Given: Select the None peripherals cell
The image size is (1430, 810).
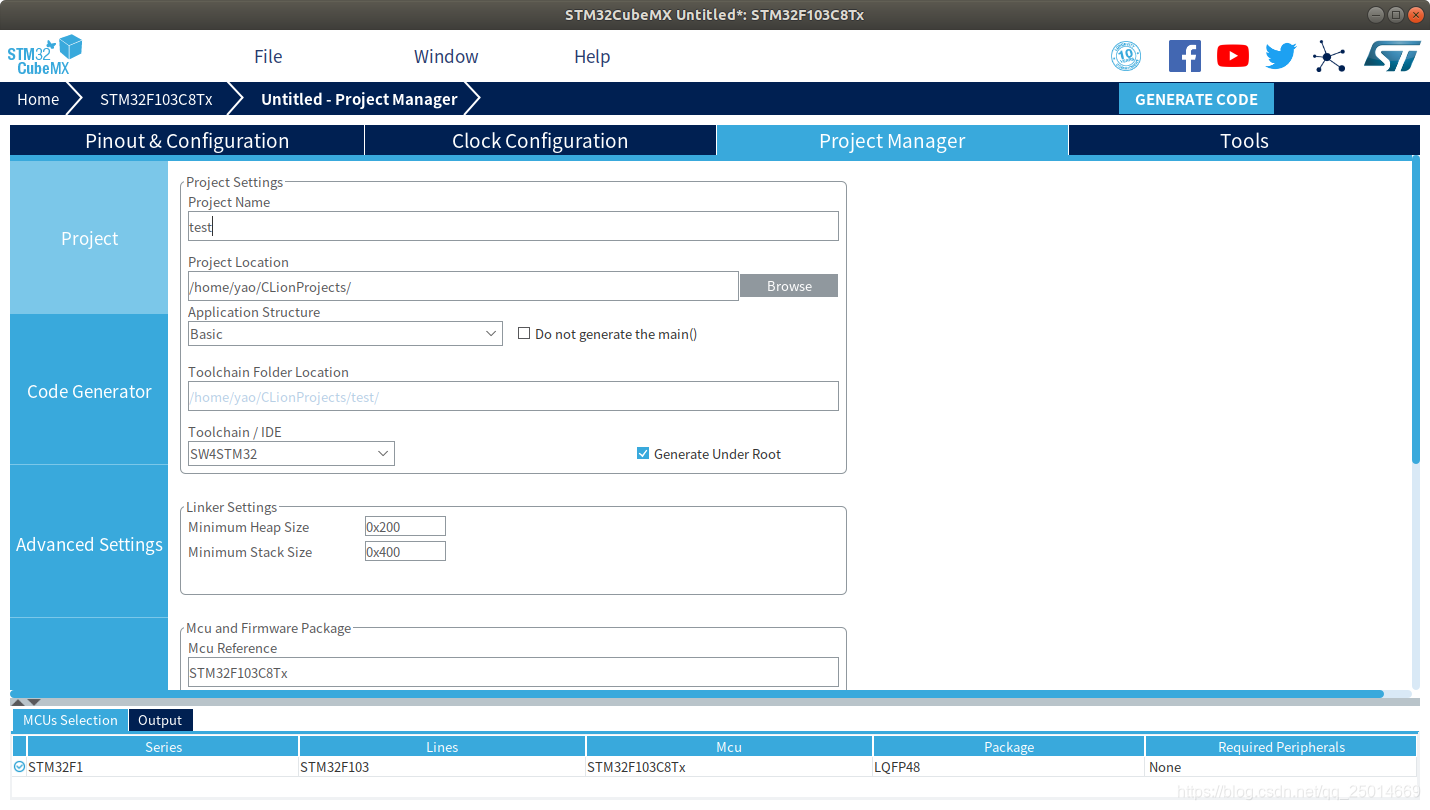Looking at the screenshot, I should 1281,767.
